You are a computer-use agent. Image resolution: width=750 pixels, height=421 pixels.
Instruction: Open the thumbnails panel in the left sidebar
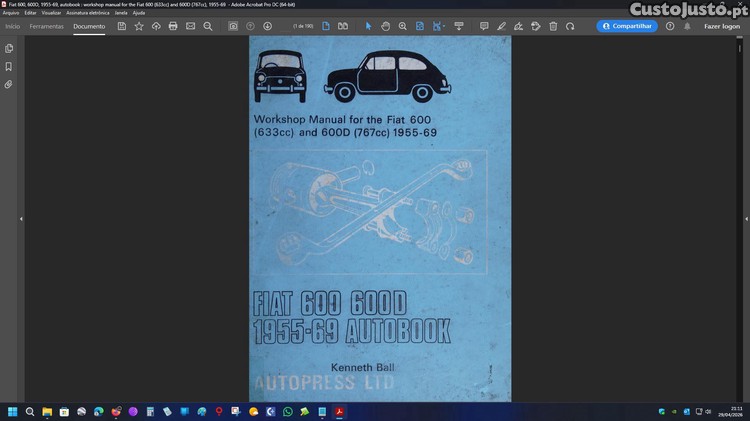point(9,48)
